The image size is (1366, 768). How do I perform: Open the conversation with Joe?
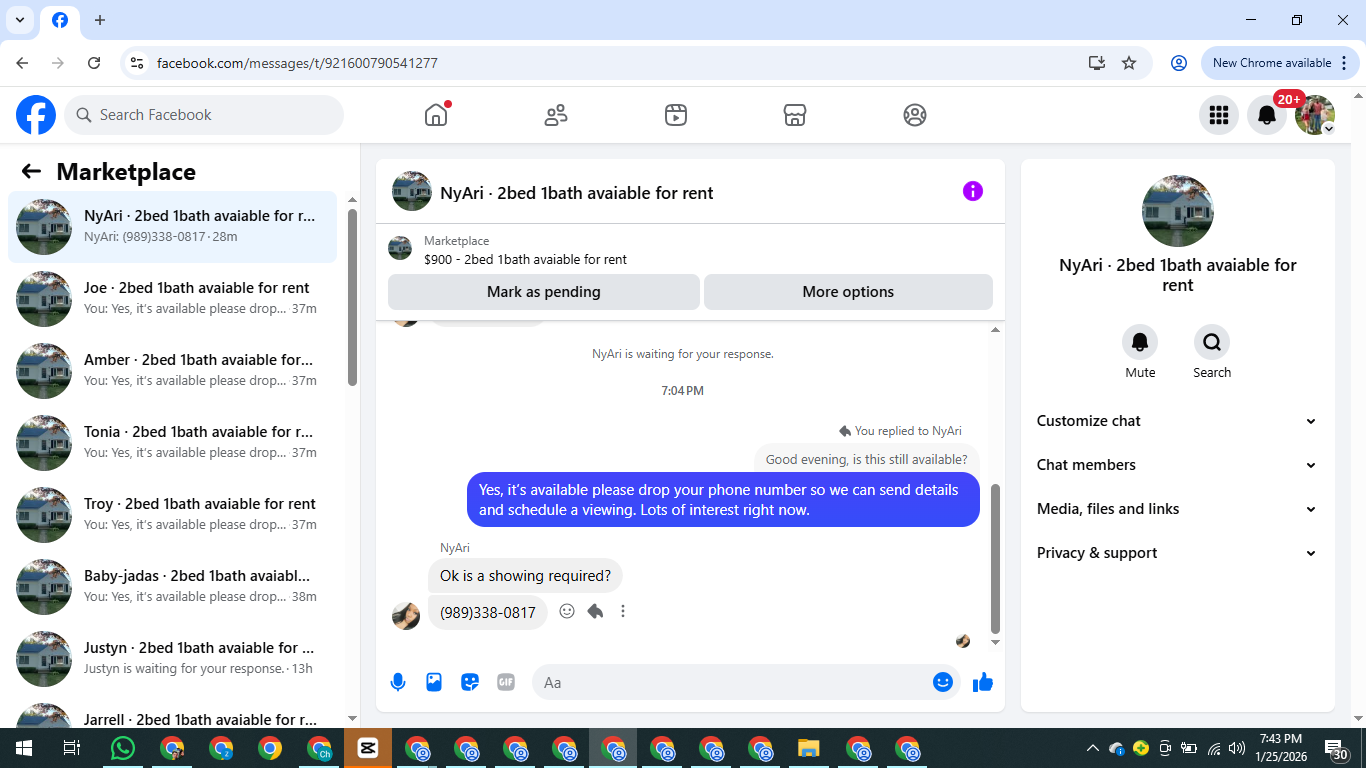tap(172, 299)
